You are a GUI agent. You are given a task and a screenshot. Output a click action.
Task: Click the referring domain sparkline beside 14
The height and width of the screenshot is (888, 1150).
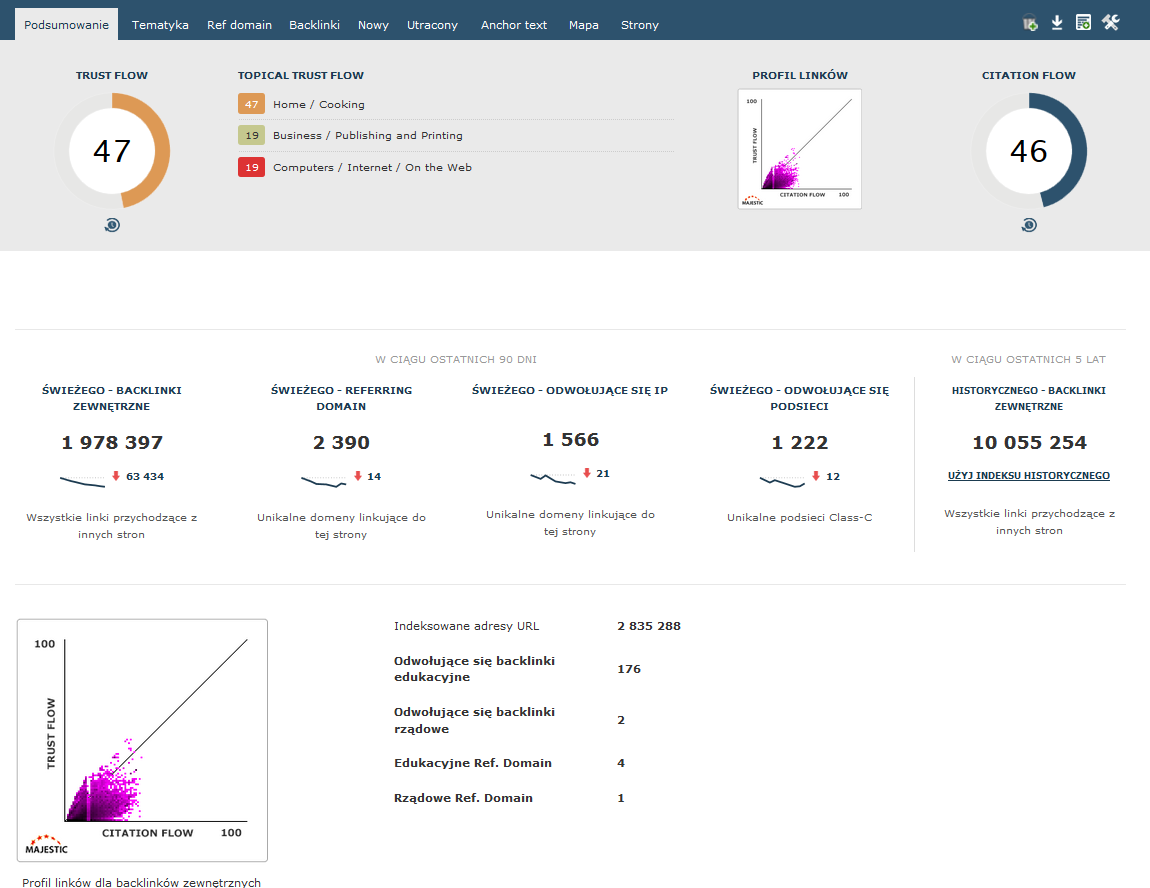pyautogui.click(x=323, y=481)
